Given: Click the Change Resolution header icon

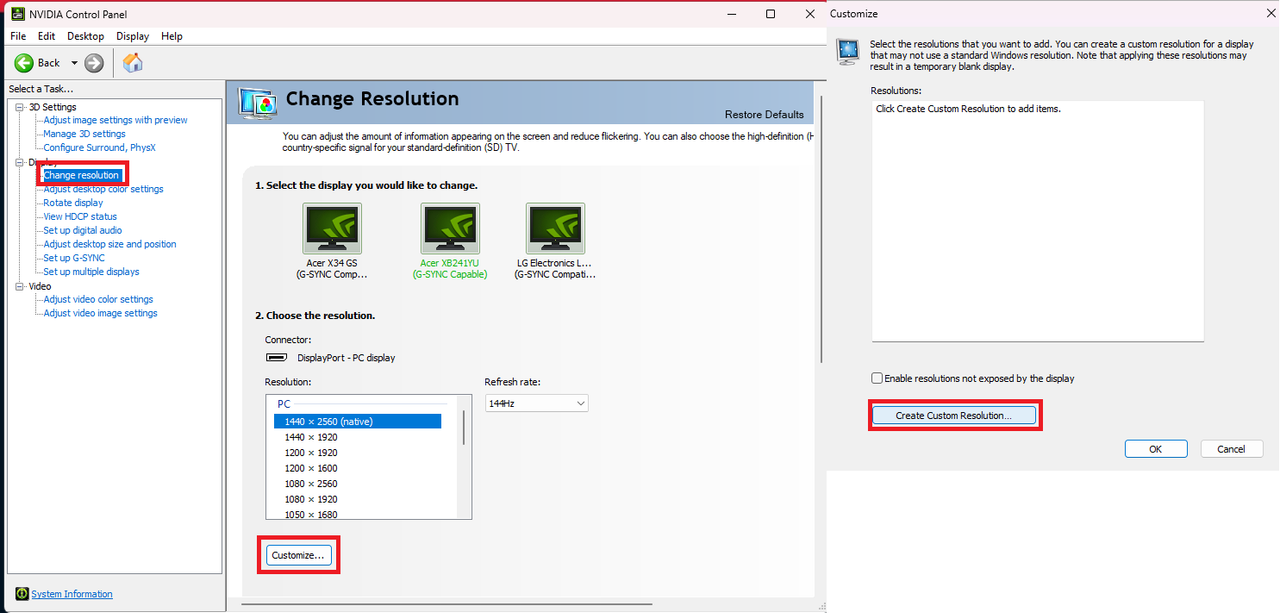Looking at the screenshot, I should click(x=258, y=102).
